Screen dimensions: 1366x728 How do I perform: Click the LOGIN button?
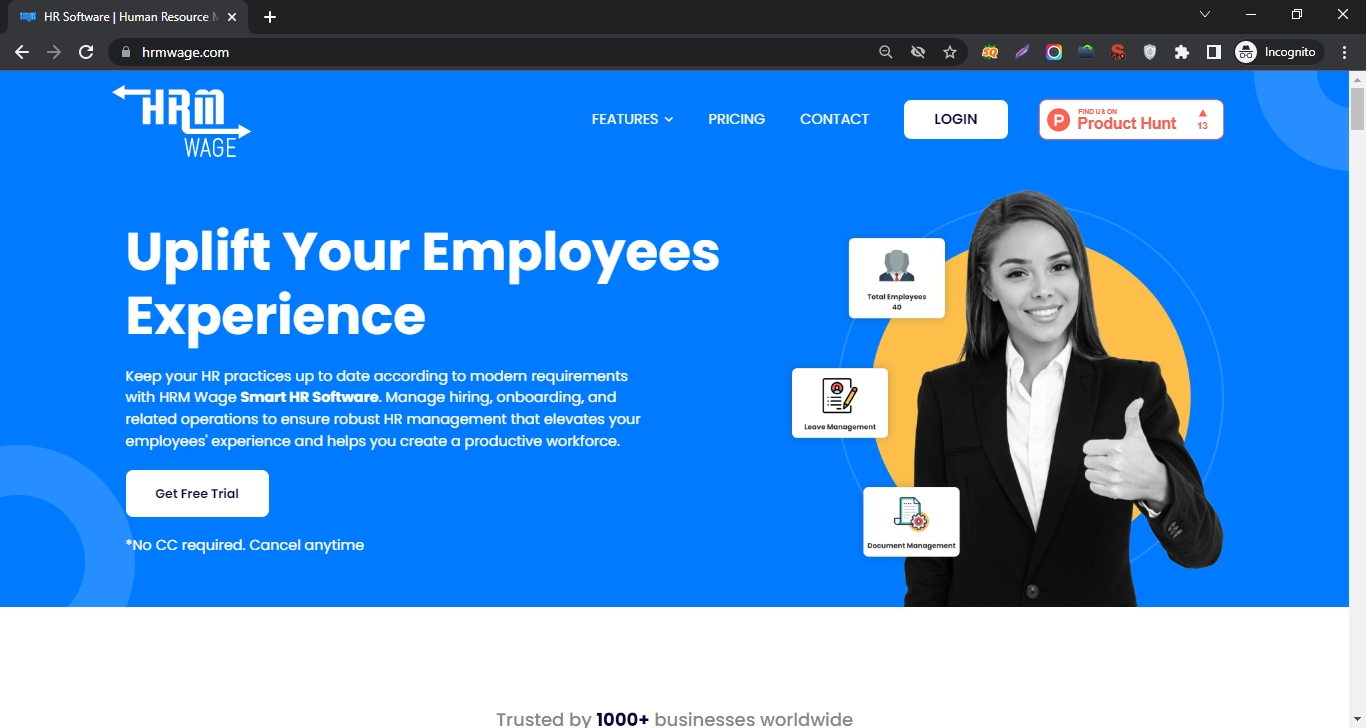pos(956,119)
